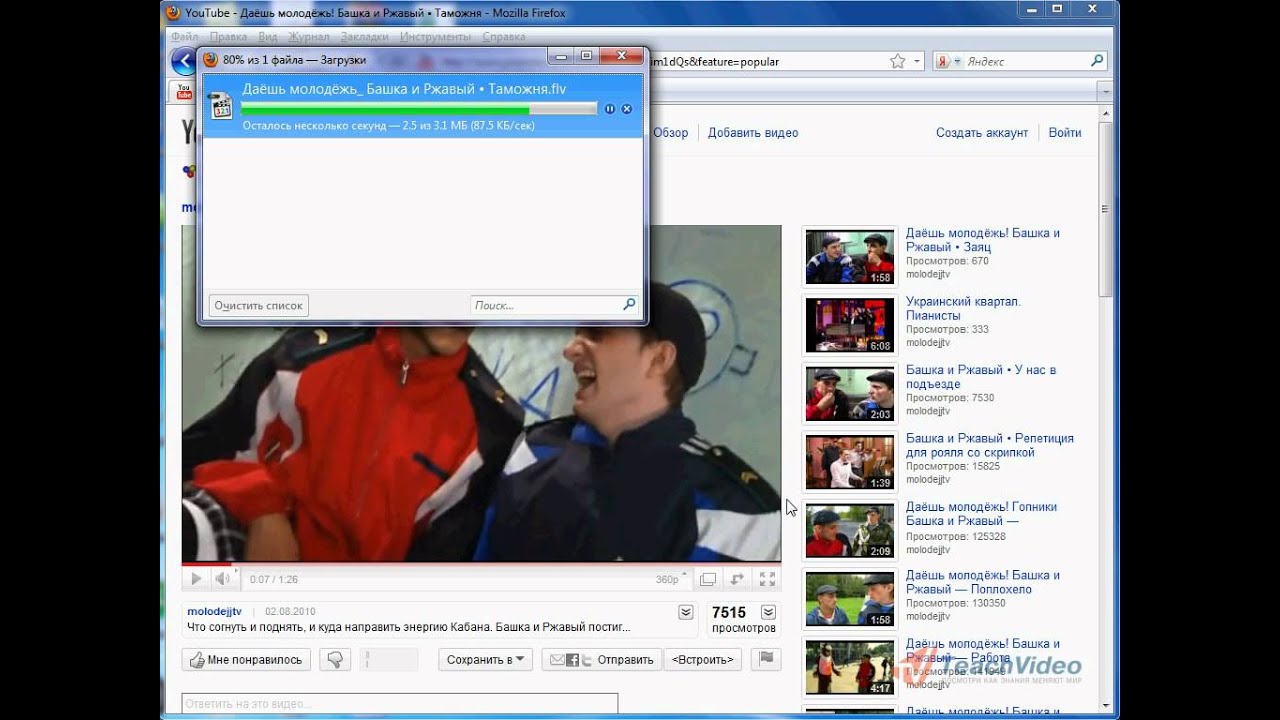Open video in pop-out window icon
Image resolution: width=1280 pixels, height=720 pixels.
tap(708, 579)
